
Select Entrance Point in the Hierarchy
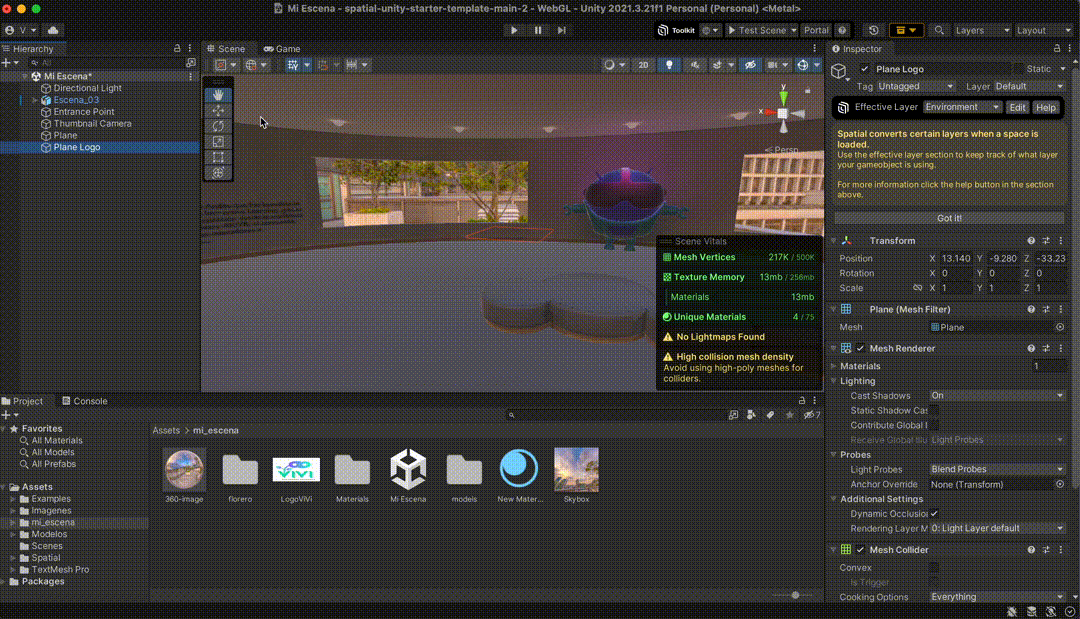pos(84,112)
